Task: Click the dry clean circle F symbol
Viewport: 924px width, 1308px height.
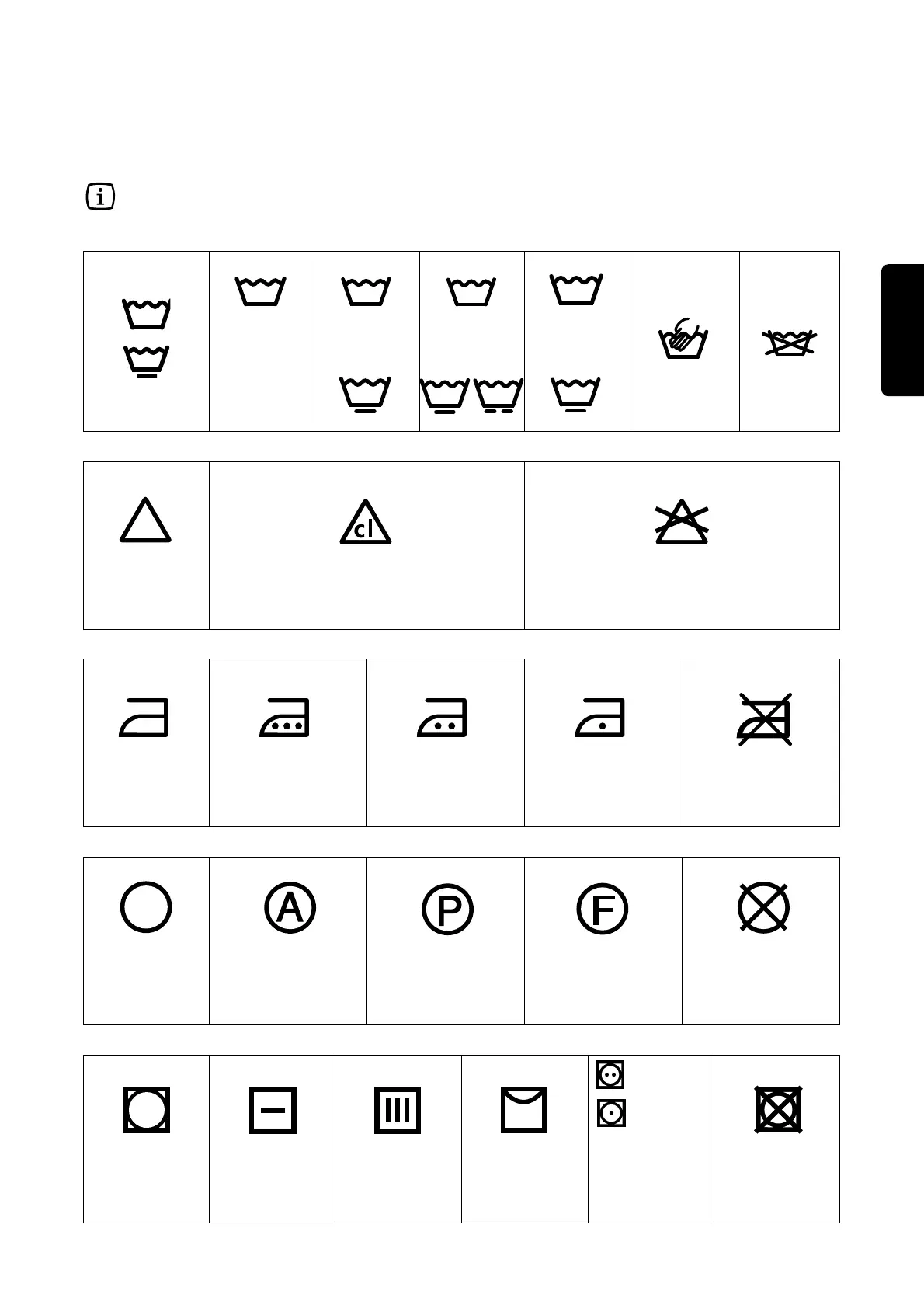Action: (x=603, y=909)
